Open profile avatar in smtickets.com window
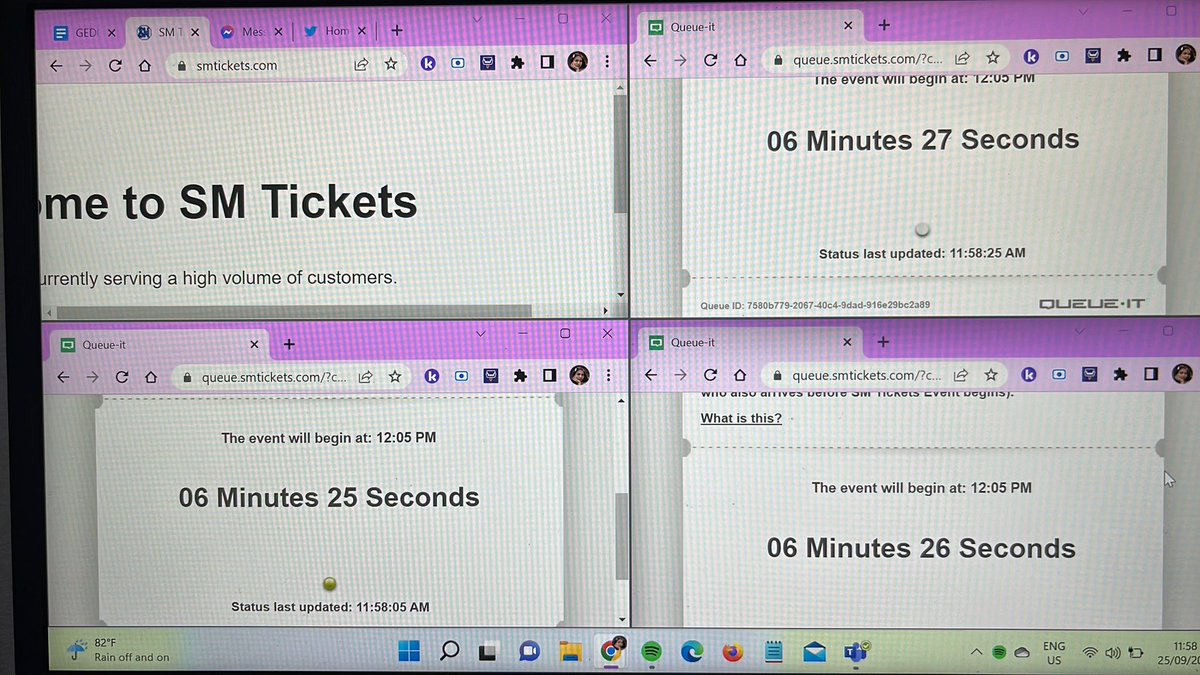 coord(577,62)
